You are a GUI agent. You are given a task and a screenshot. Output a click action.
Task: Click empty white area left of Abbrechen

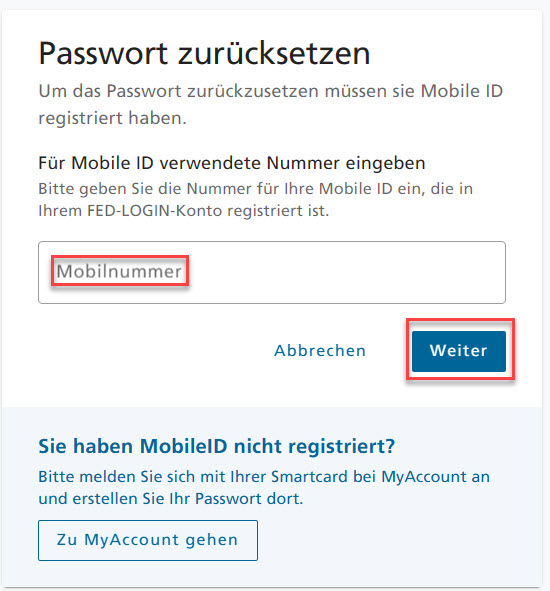click(151, 351)
